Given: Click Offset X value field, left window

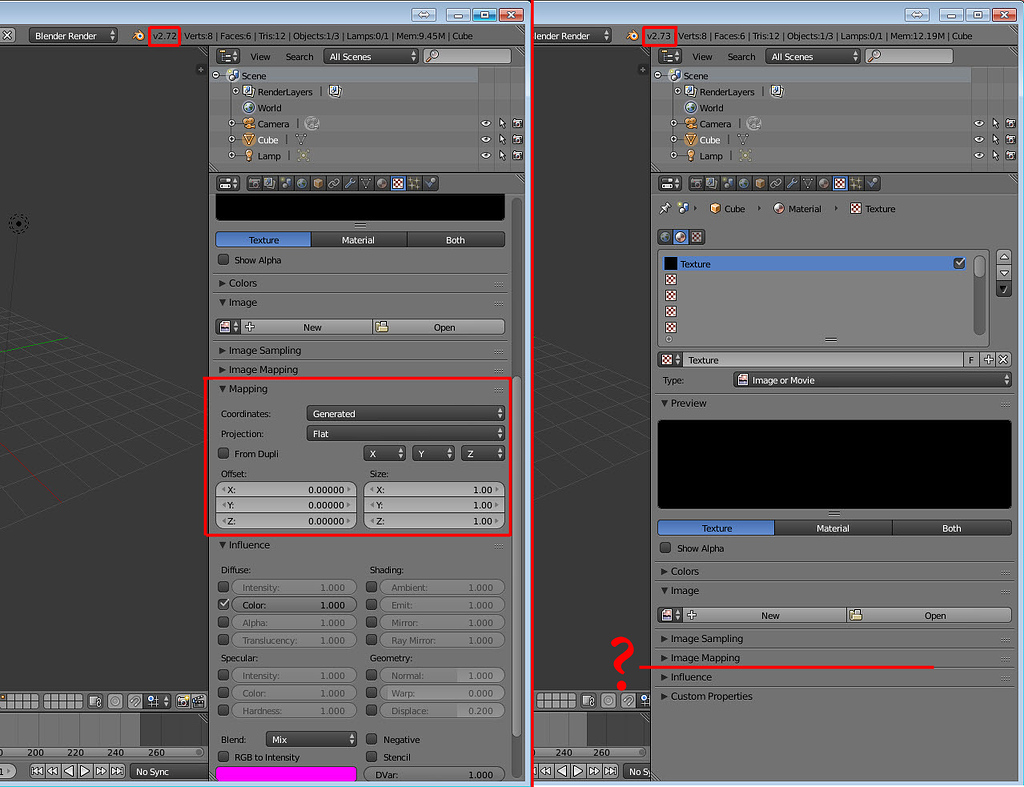Looking at the screenshot, I should click(x=286, y=490).
